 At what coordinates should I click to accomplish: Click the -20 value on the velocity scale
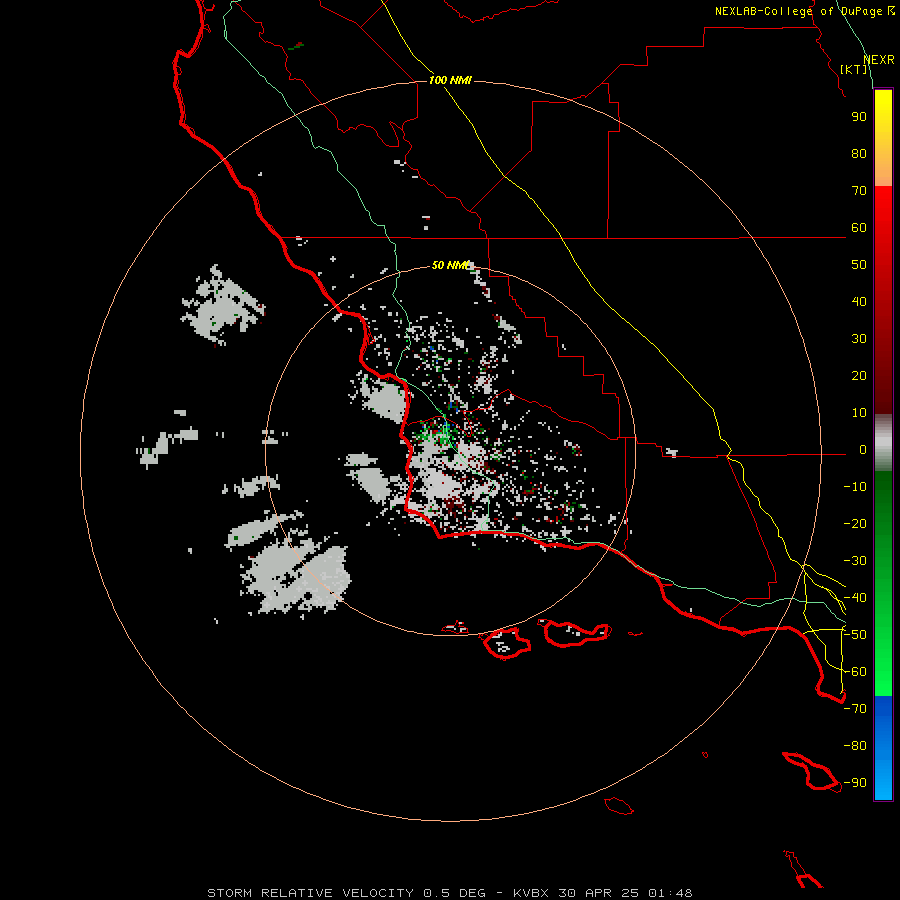pyautogui.click(x=855, y=524)
